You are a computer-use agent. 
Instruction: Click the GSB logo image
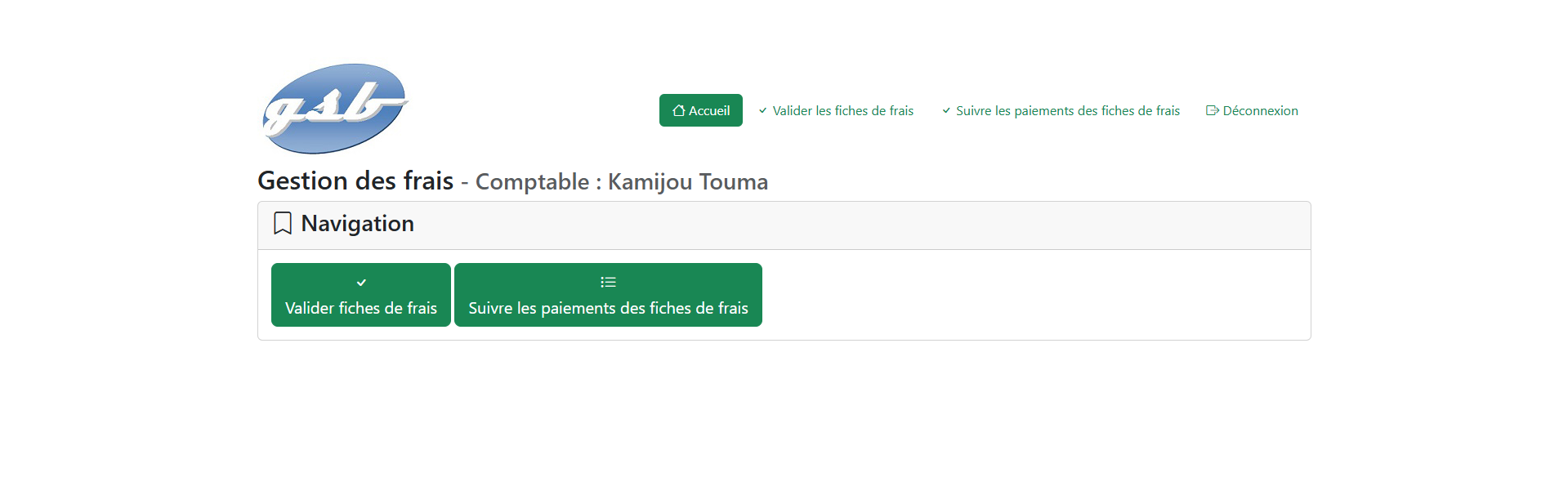(334, 109)
